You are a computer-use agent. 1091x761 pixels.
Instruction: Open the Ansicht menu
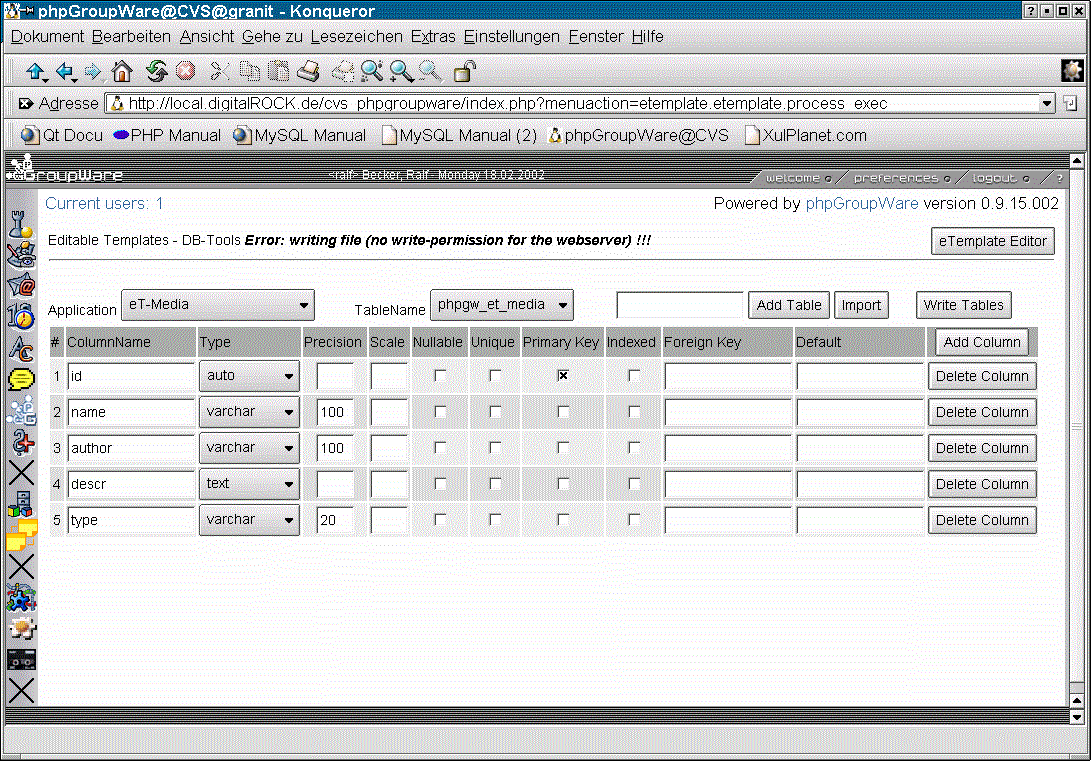[207, 36]
